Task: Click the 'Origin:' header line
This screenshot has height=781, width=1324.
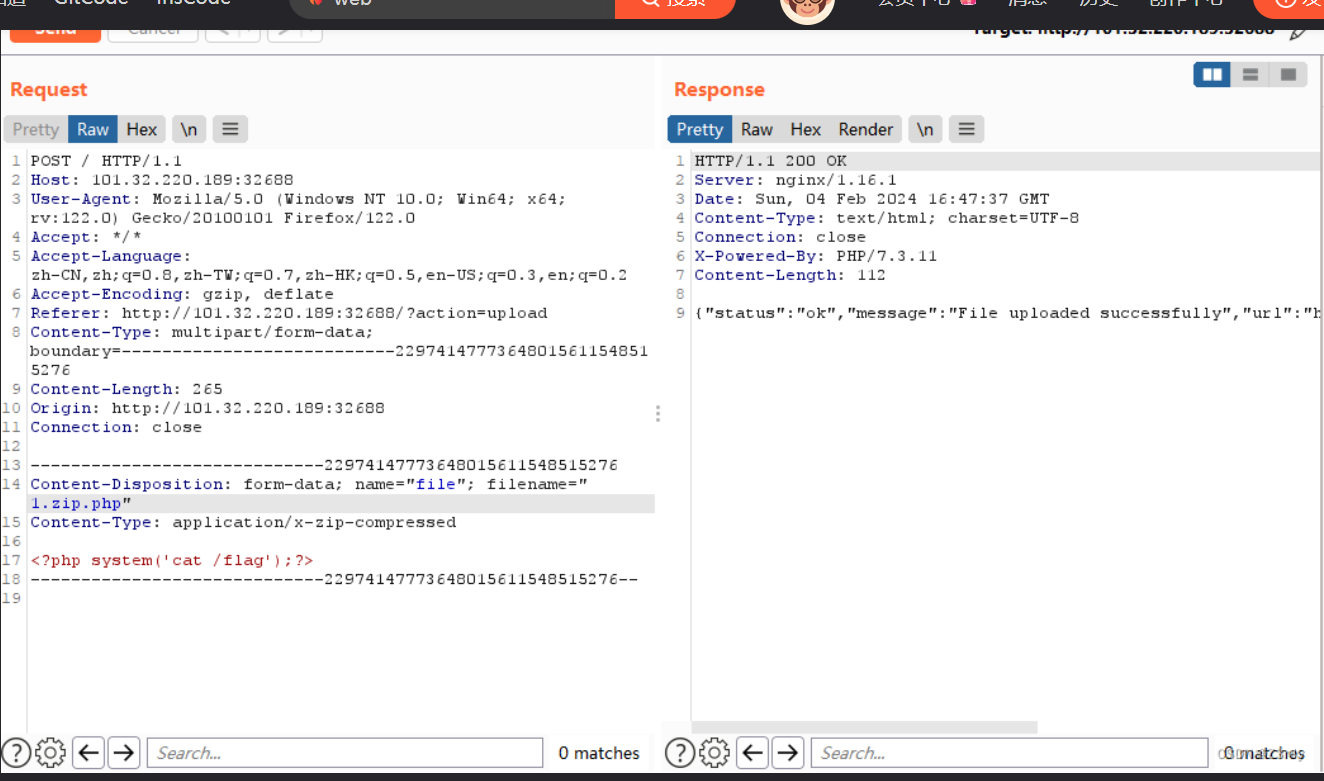Action: (x=207, y=408)
